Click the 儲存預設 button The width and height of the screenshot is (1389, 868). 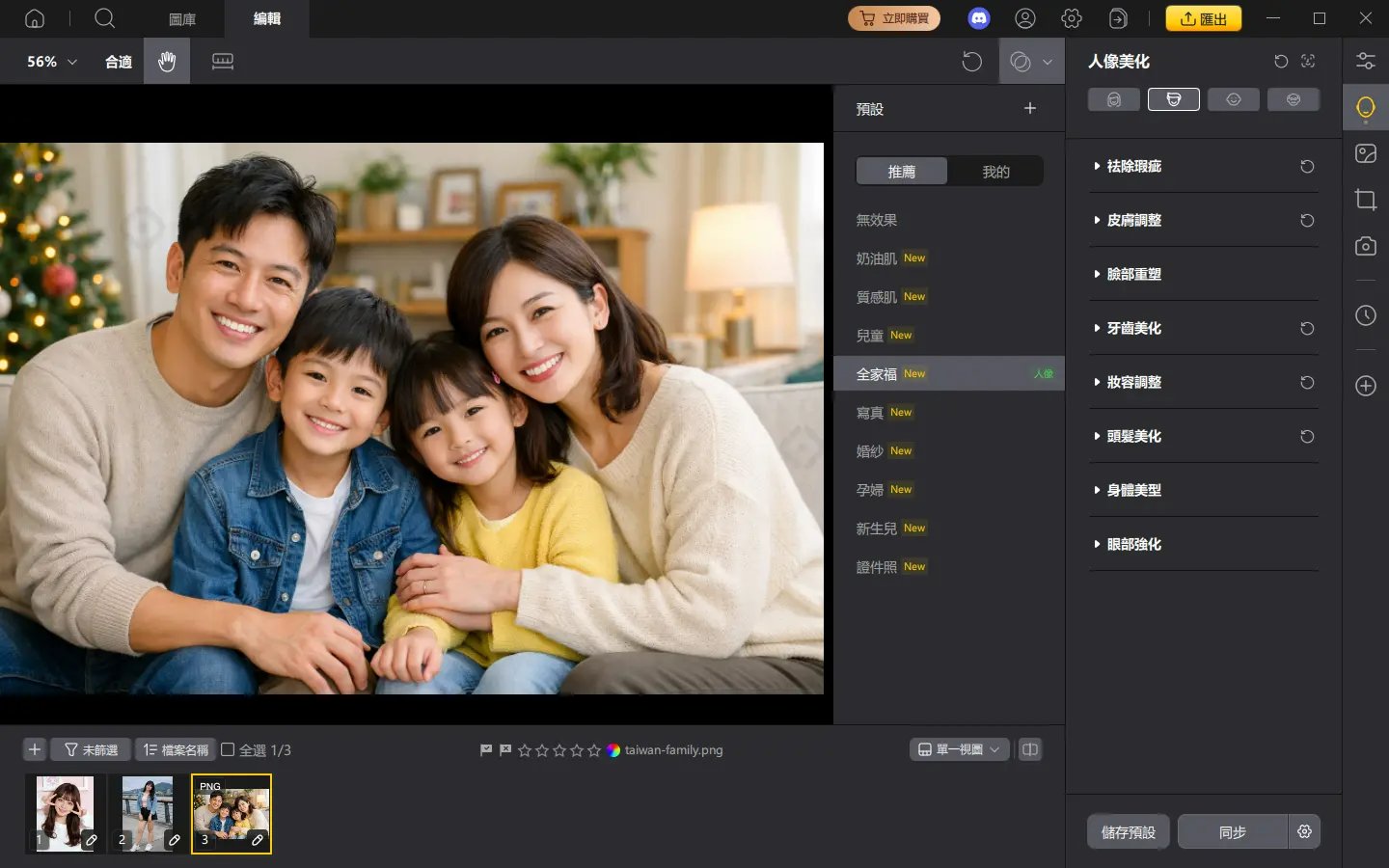tap(1128, 831)
